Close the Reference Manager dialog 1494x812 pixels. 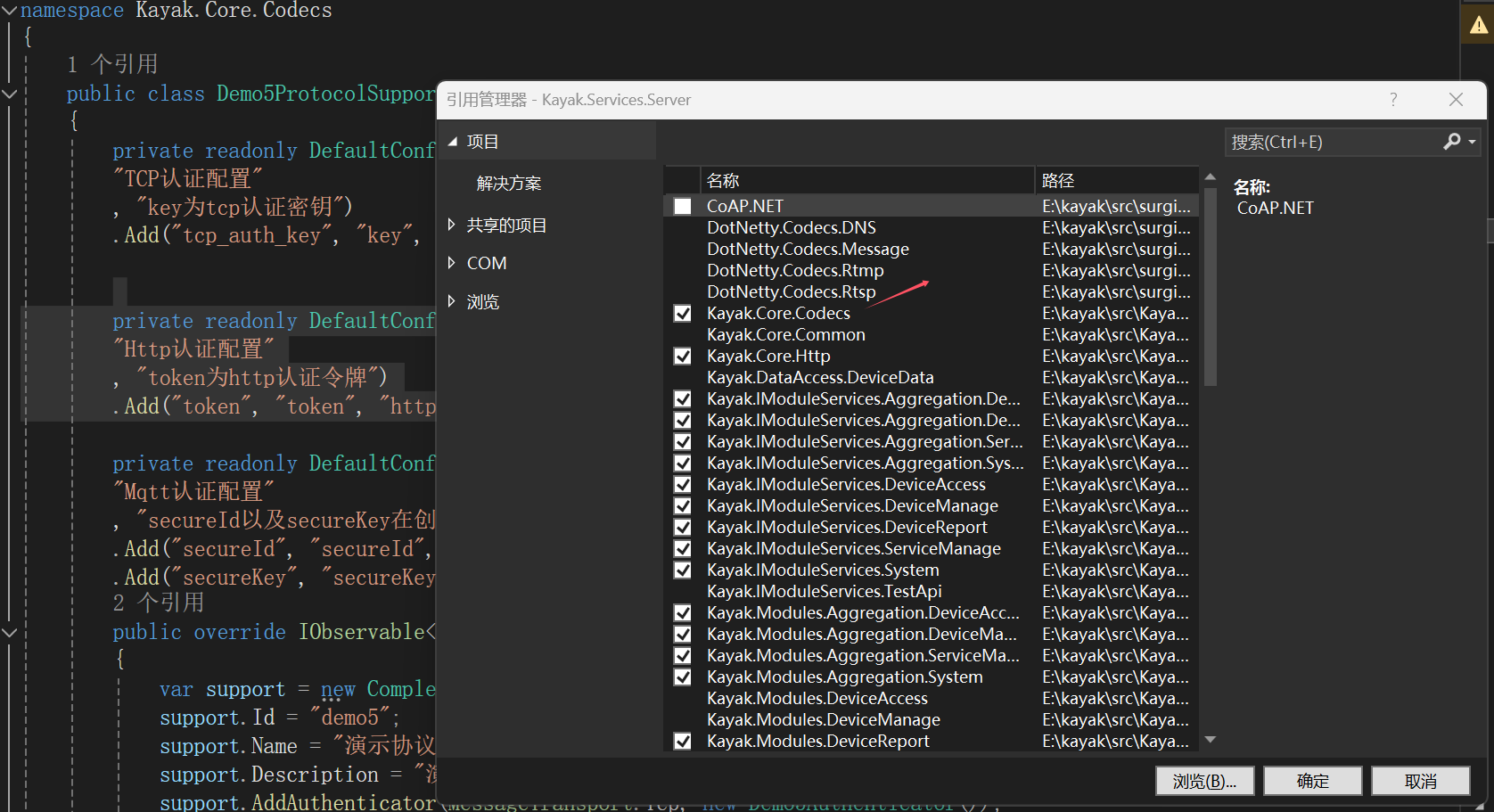pyautogui.click(x=1456, y=100)
